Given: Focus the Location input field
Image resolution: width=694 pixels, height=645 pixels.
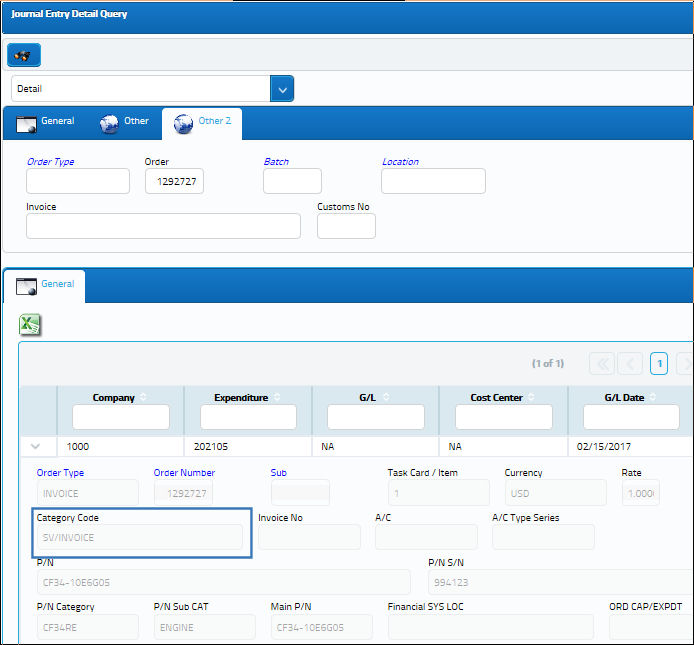Looking at the screenshot, I should [433, 181].
